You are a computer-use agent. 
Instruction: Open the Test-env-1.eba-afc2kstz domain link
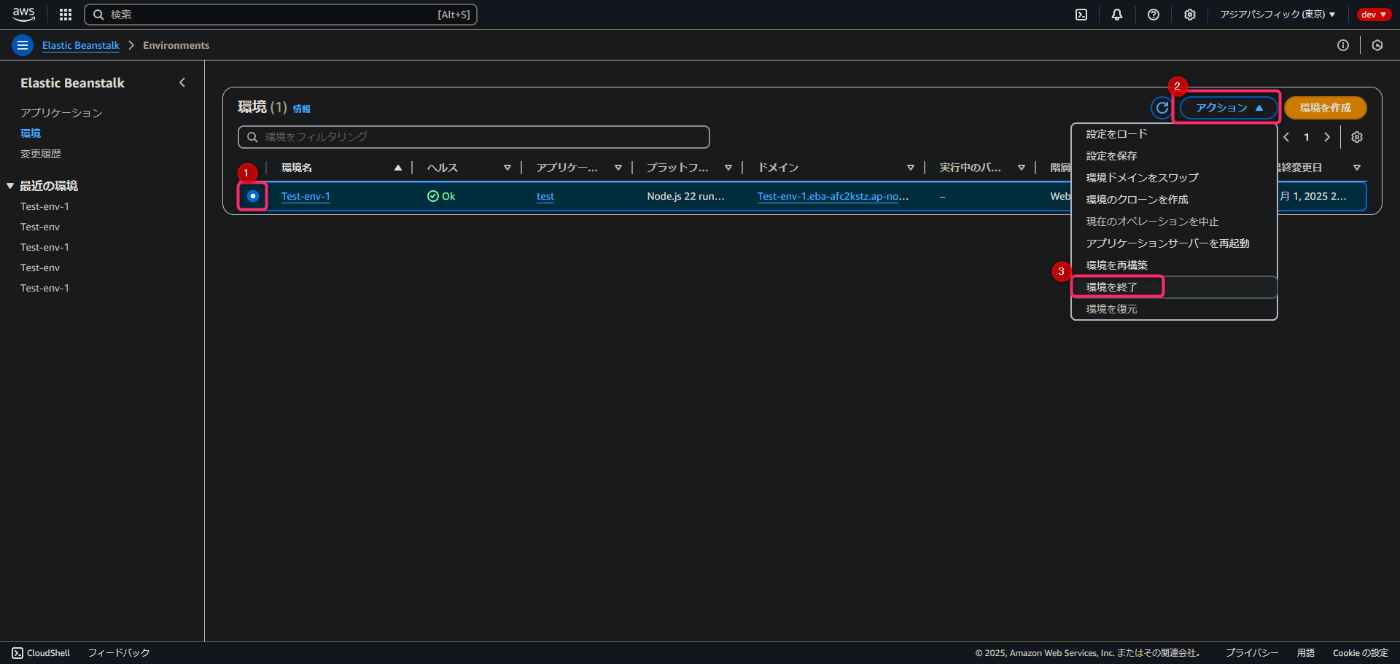click(x=833, y=197)
